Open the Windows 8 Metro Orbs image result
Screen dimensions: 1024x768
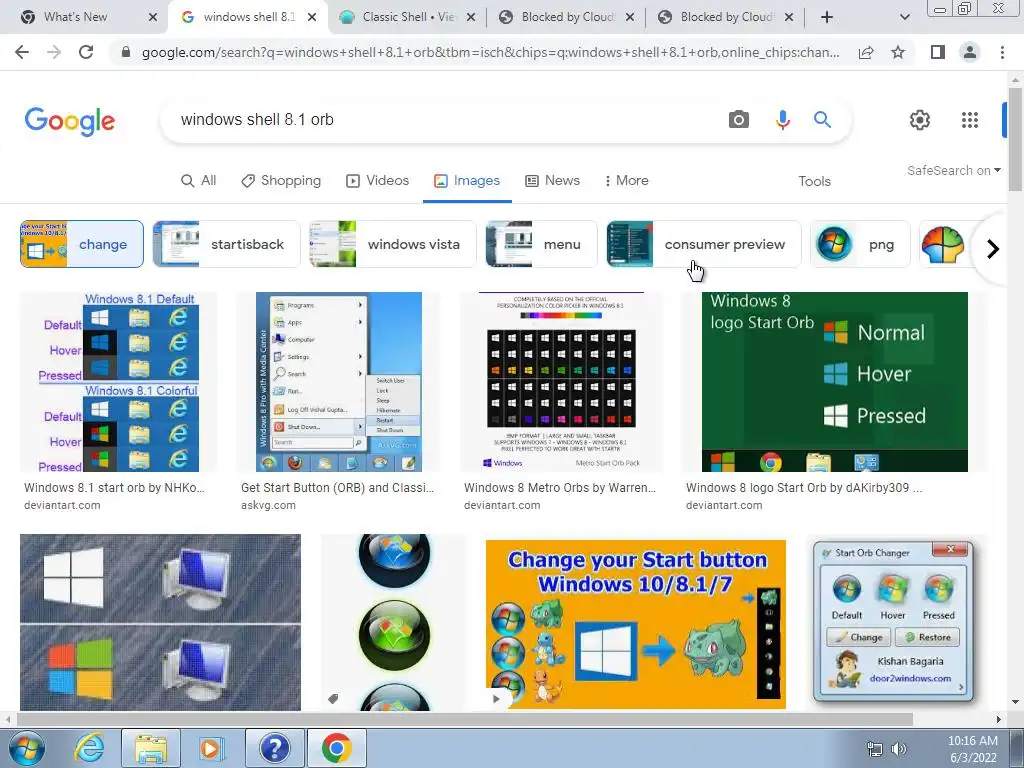pyautogui.click(x=561, y=382)
